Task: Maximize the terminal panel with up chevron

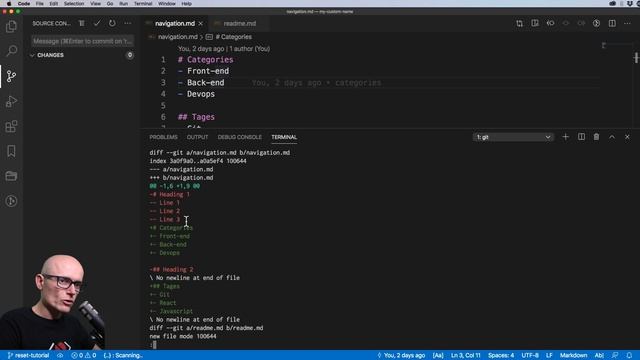Action: 612,137
